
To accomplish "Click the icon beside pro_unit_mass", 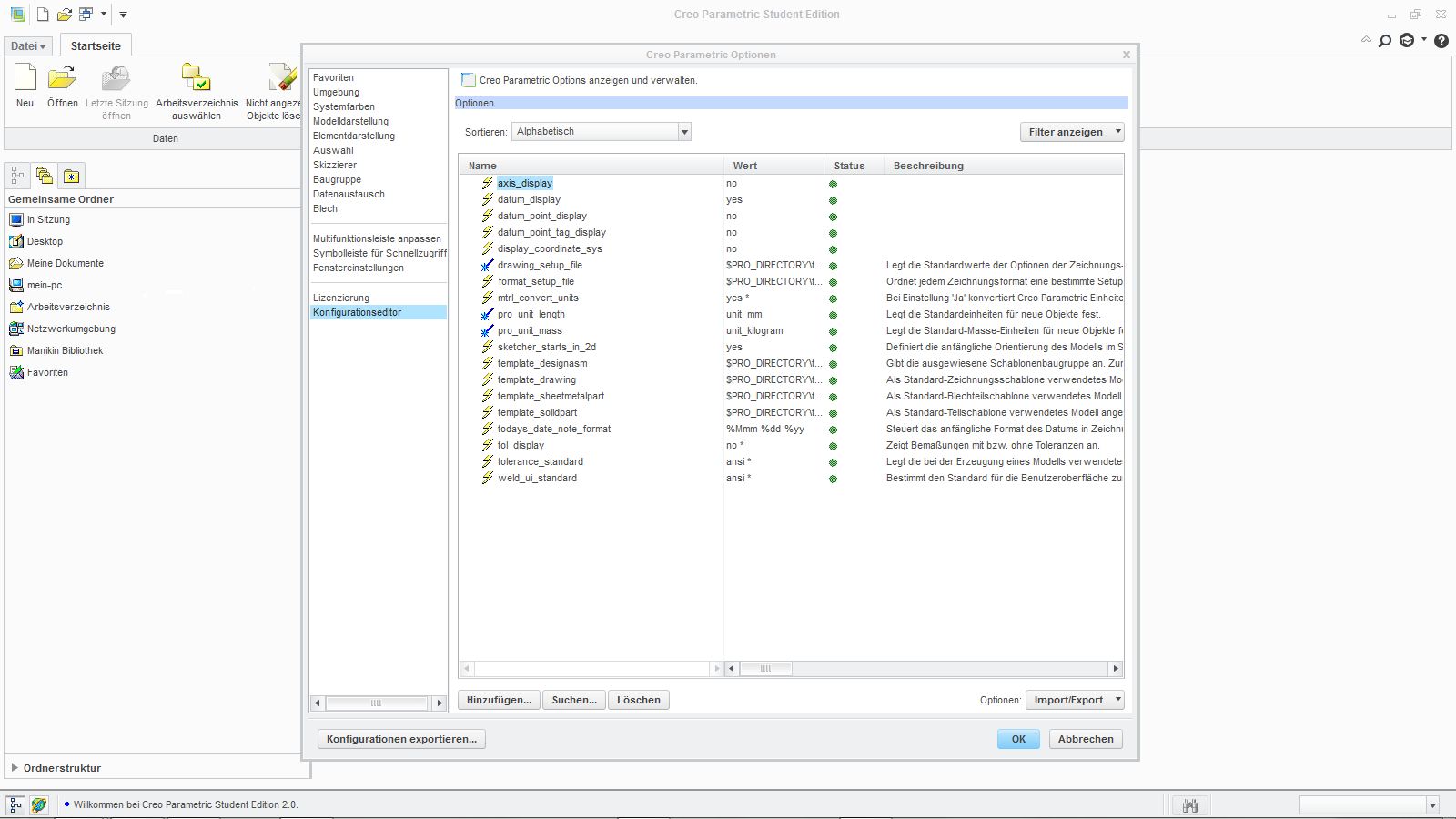I will tap(488, 330).
